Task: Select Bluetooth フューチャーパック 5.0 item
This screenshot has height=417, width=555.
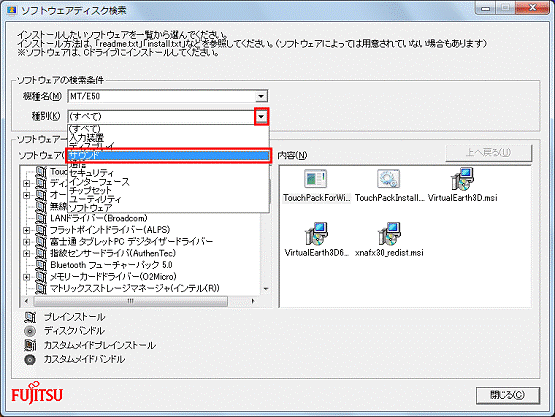Action: (111, 265)
